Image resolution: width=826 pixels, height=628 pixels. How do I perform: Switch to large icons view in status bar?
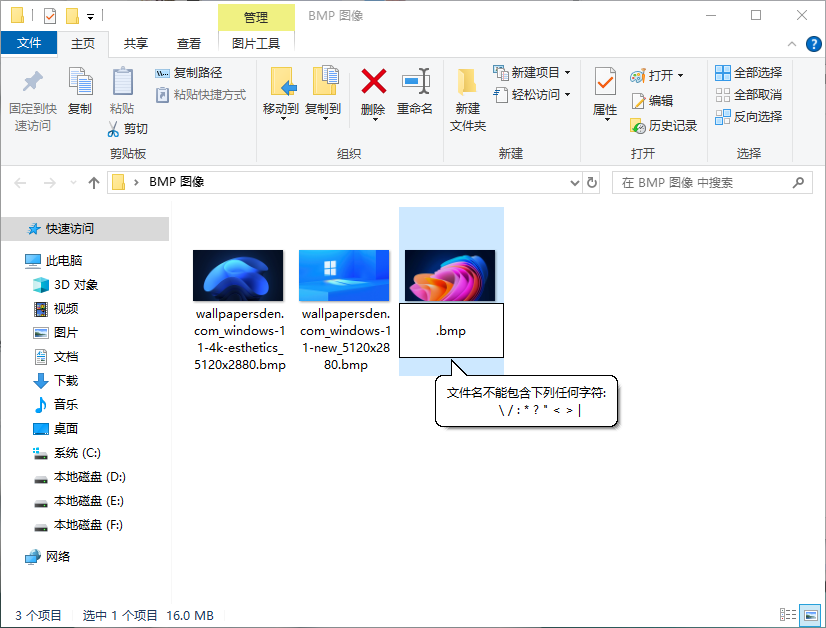(810, 615)
